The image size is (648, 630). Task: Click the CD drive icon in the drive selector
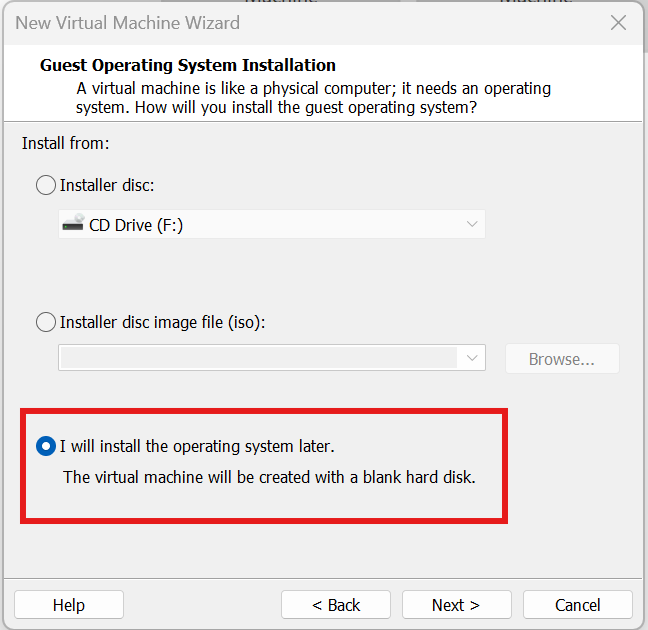tap(73, 225)
